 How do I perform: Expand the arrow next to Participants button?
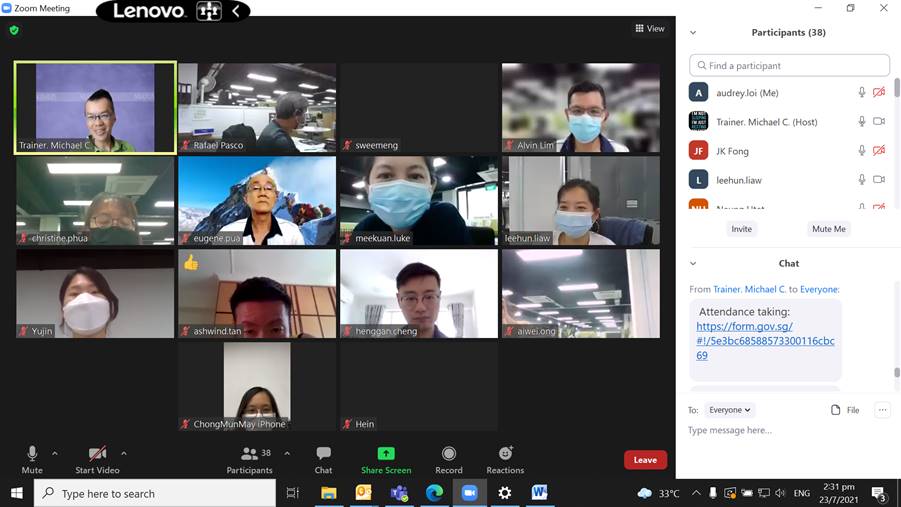click(287, 454)
